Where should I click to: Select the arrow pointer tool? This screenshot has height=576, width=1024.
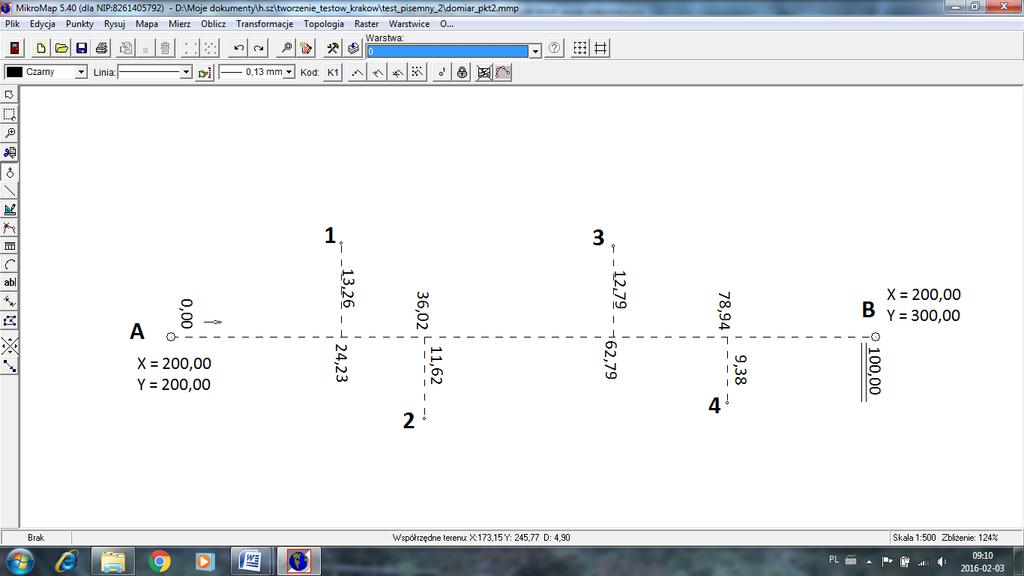pos(9,95)
